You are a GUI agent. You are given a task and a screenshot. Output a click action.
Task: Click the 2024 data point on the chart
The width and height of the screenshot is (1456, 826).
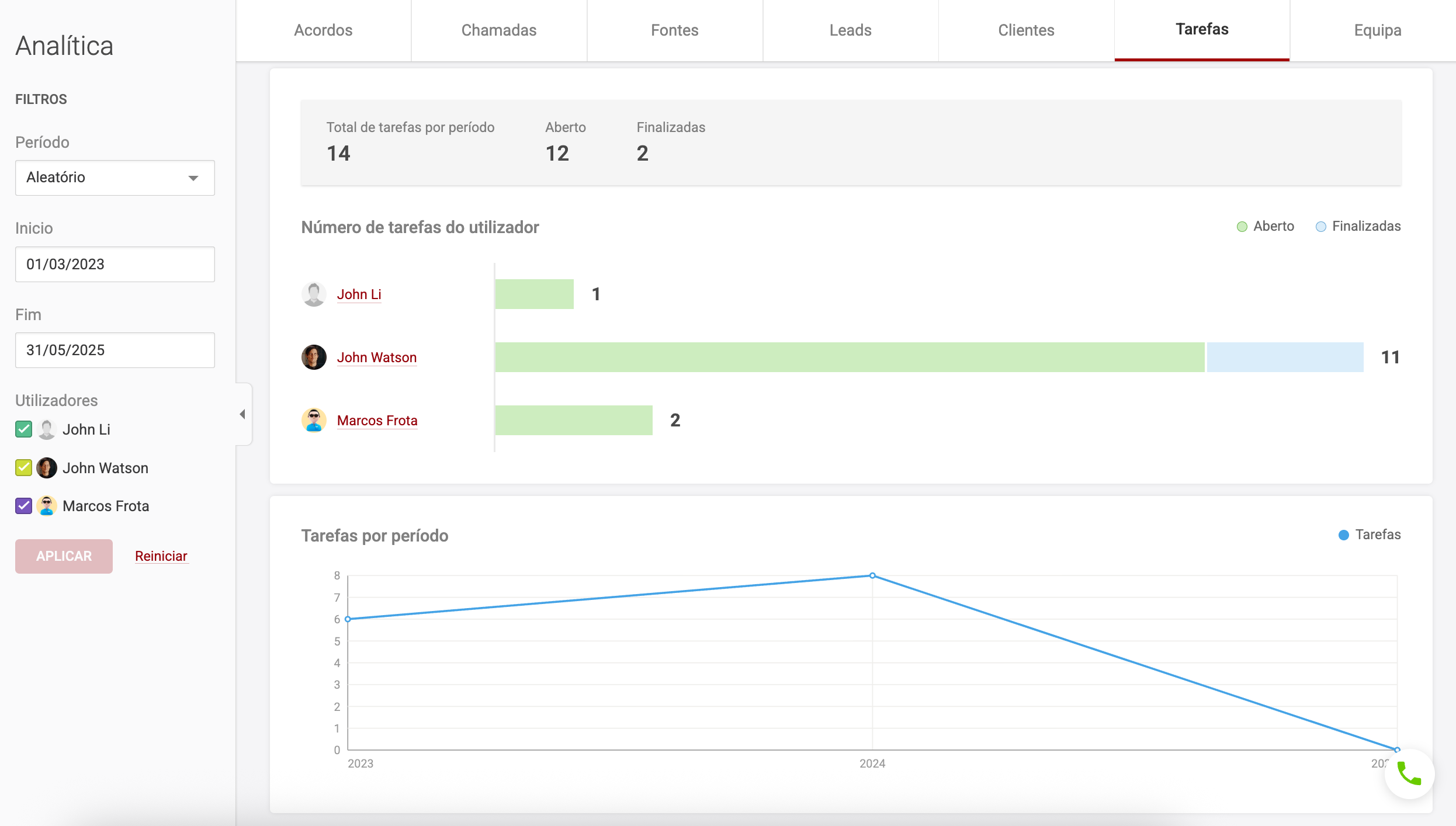pyautogui.click(x=872, y=576)
